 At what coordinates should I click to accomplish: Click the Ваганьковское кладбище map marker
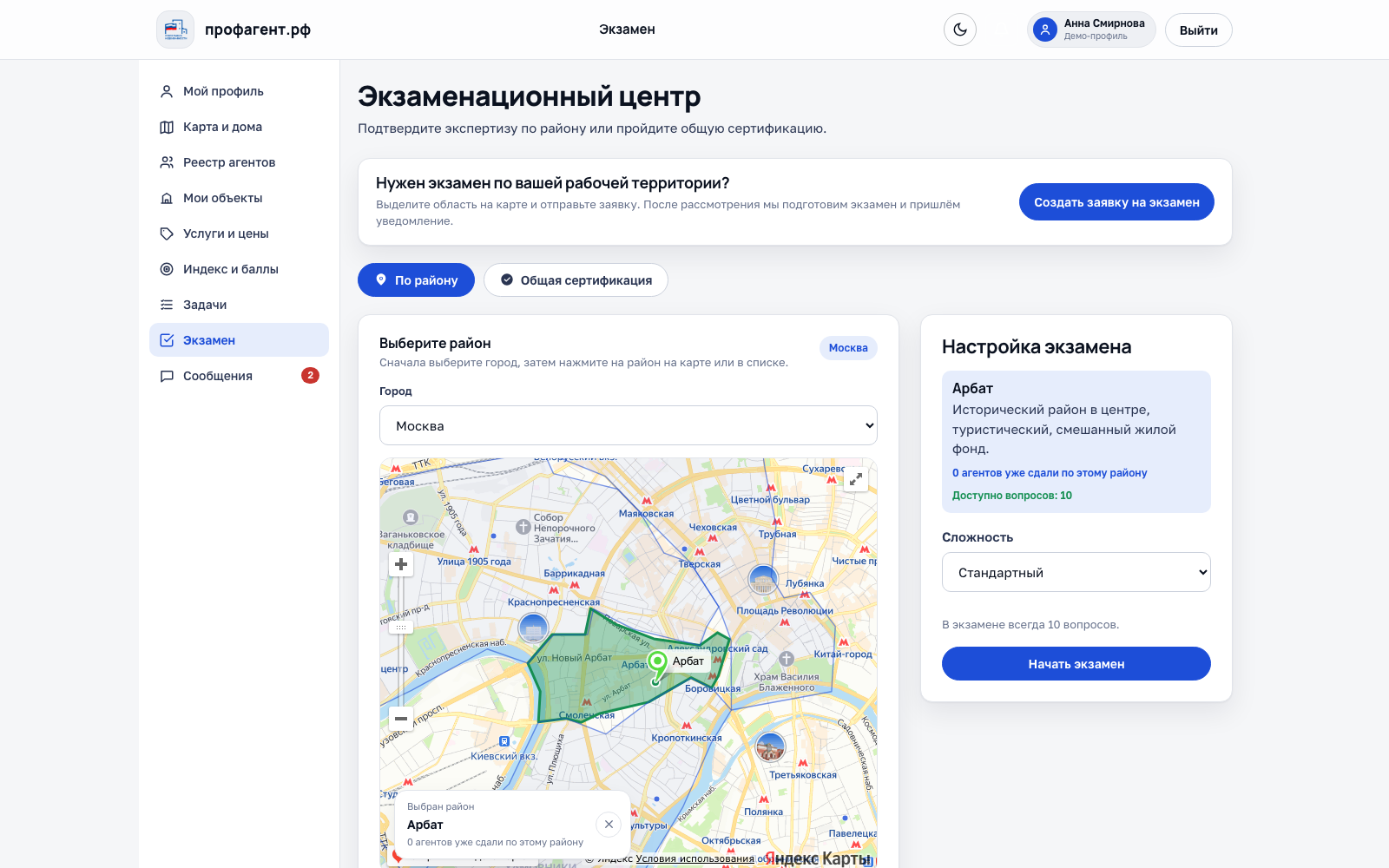coord(411,517)
